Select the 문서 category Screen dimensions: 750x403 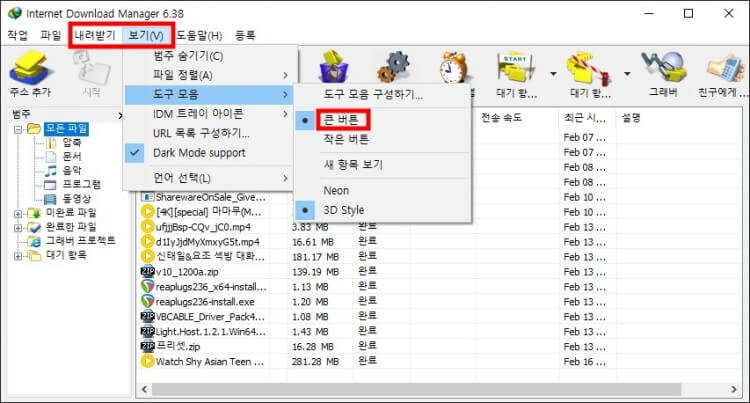pyautogui.click(x=72, y=156)
